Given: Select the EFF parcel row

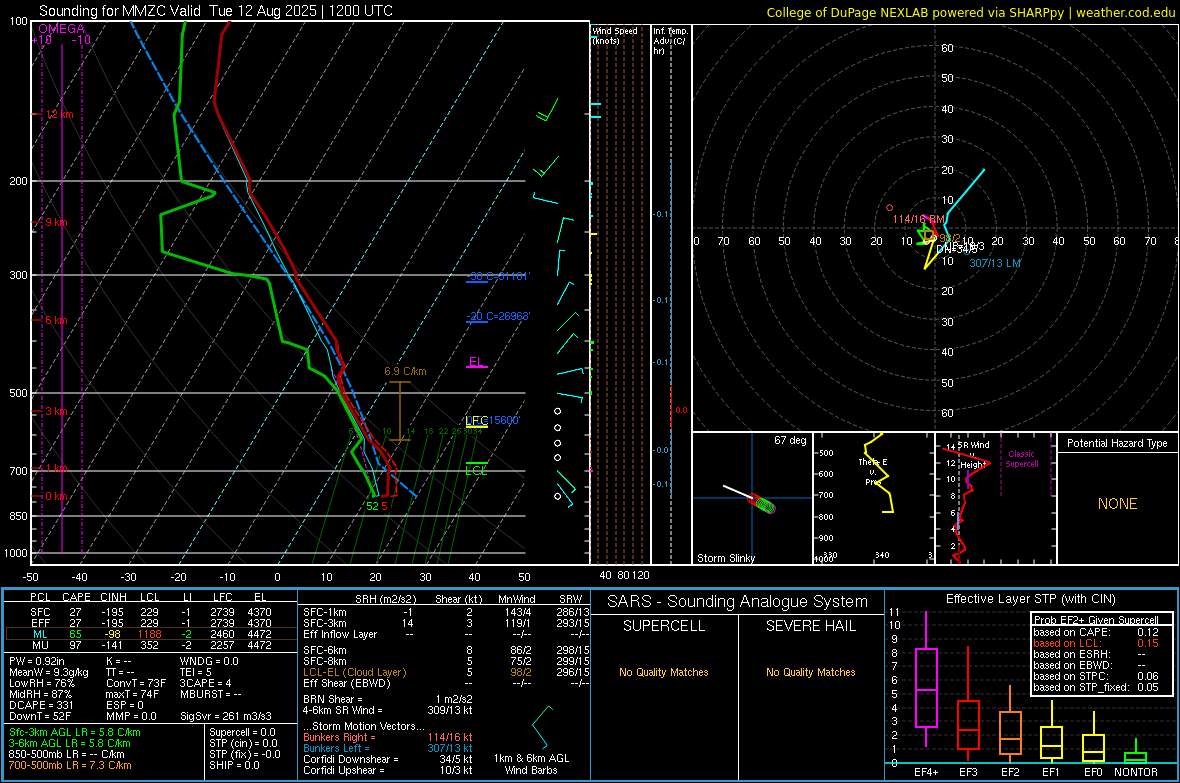Looking at the screenshot, I should (x=150, y=623).
